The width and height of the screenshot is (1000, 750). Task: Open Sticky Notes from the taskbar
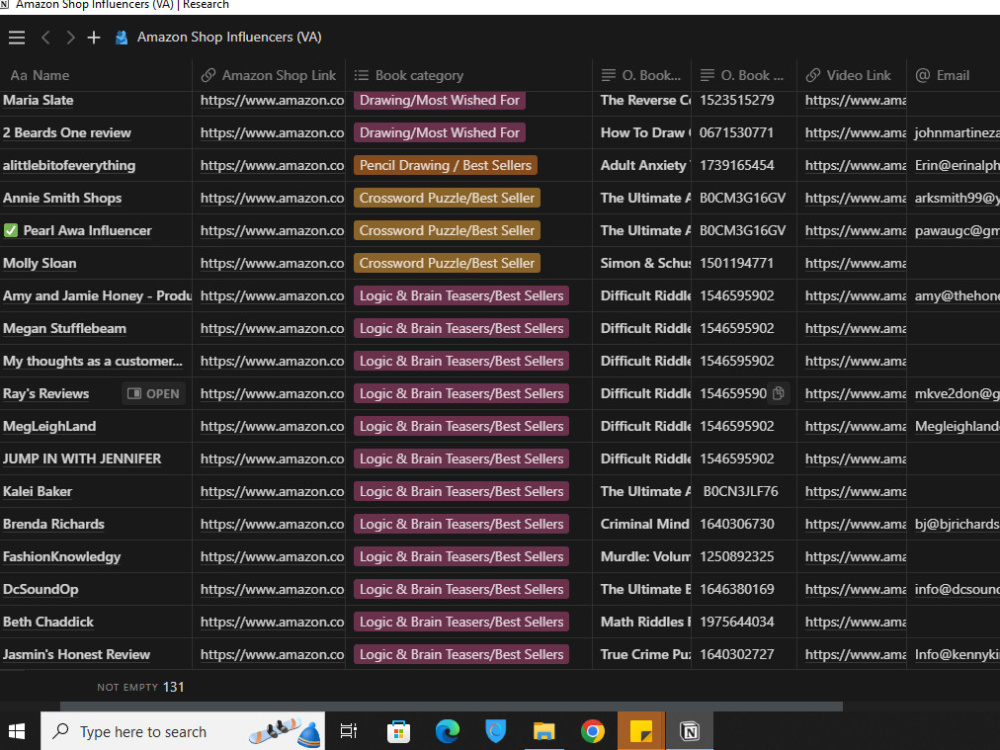point(641,731)
